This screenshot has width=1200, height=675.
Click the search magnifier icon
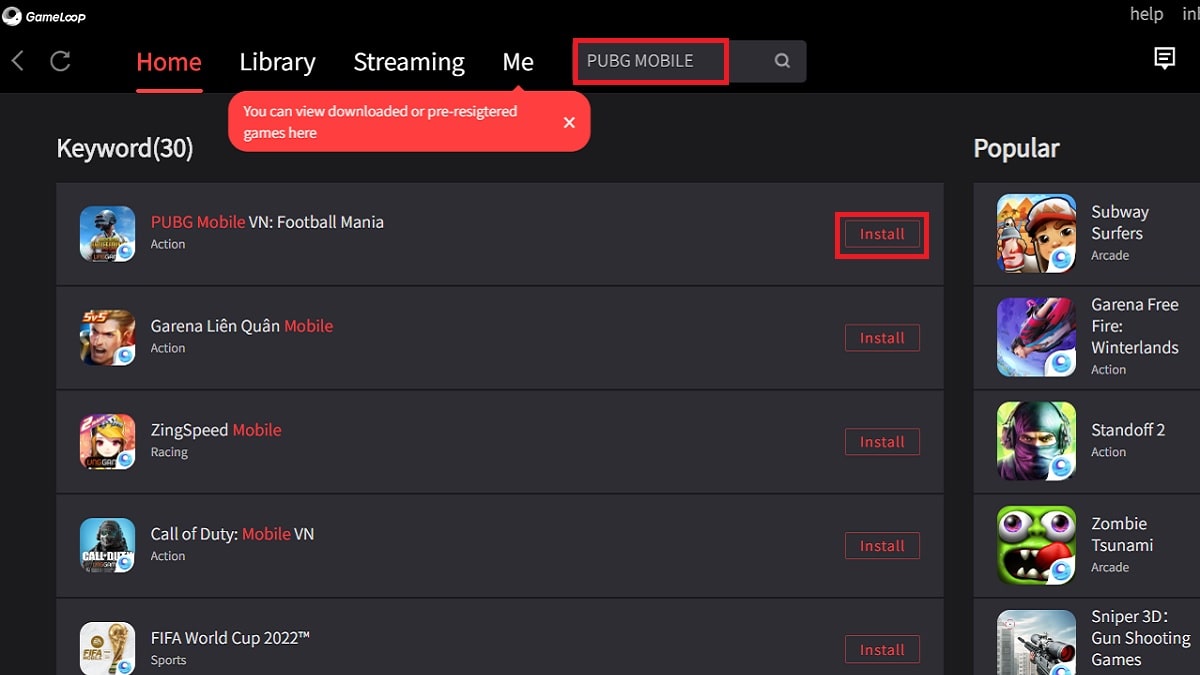pos(782,61)
